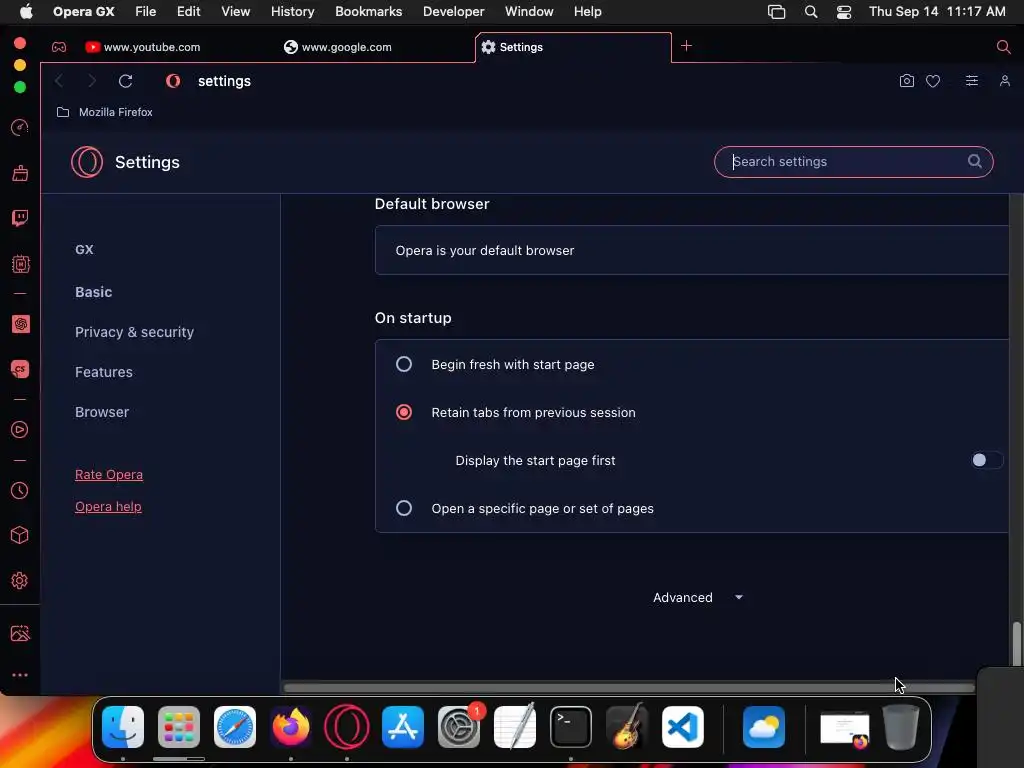
Task: Open macOS Control Center in menu bar
Action: coord(844,12)
